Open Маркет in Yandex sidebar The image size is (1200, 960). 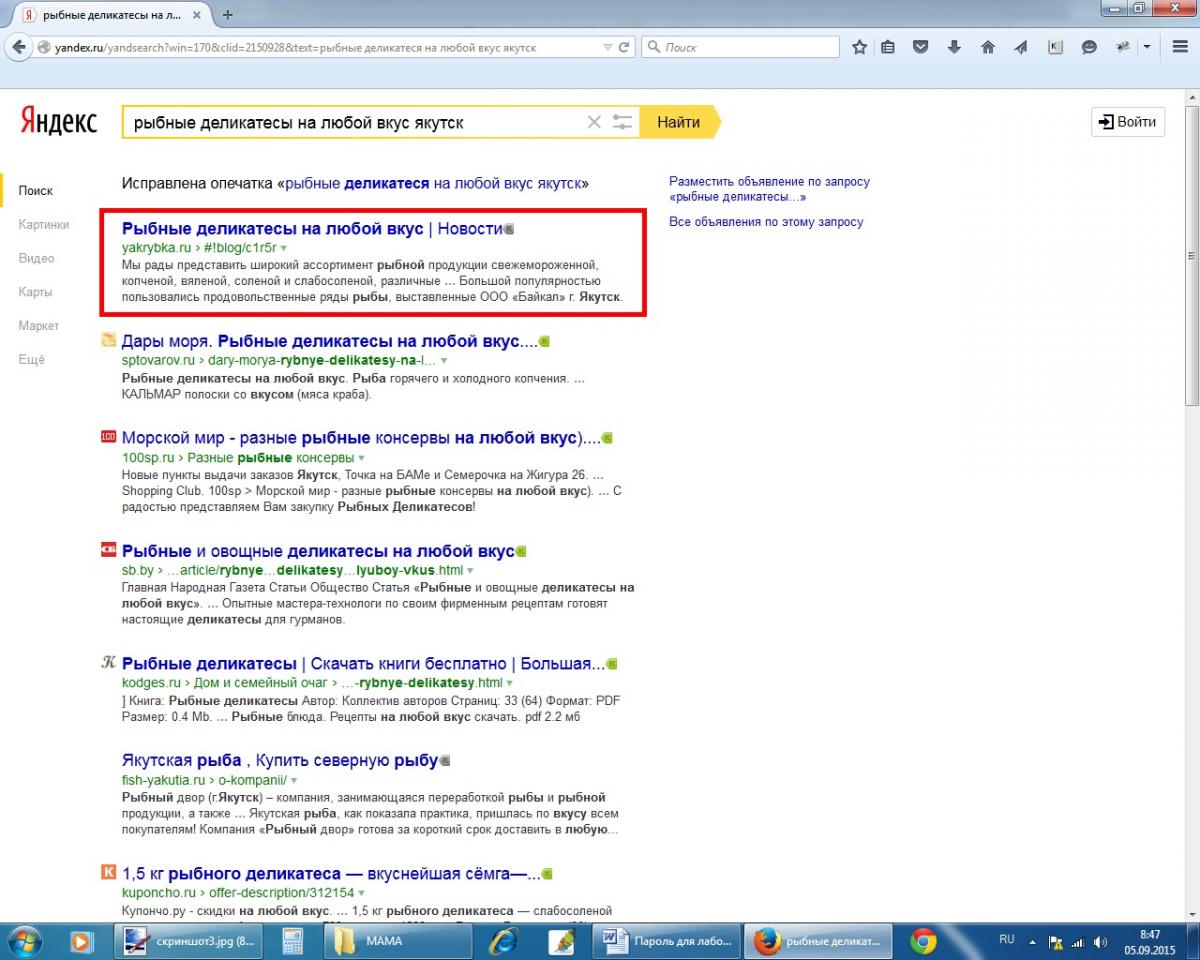pos(39,326)
